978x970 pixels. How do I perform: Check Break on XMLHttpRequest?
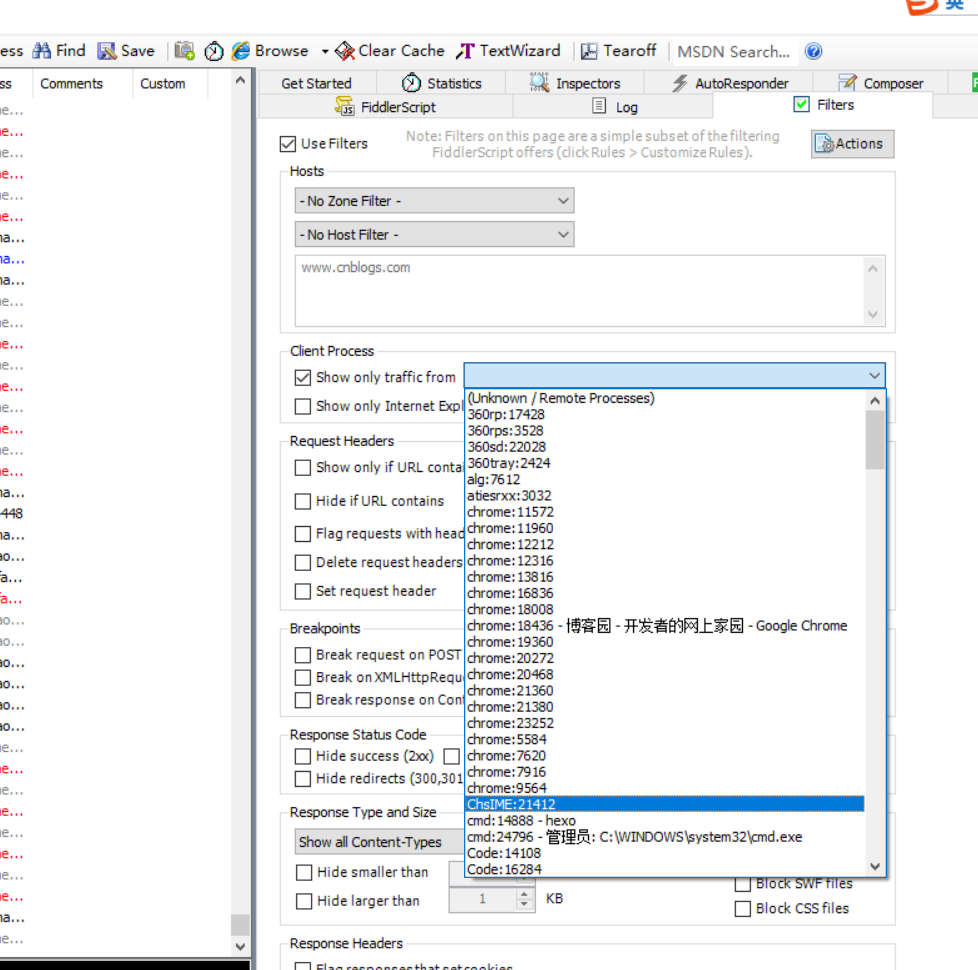click(303, 677)
